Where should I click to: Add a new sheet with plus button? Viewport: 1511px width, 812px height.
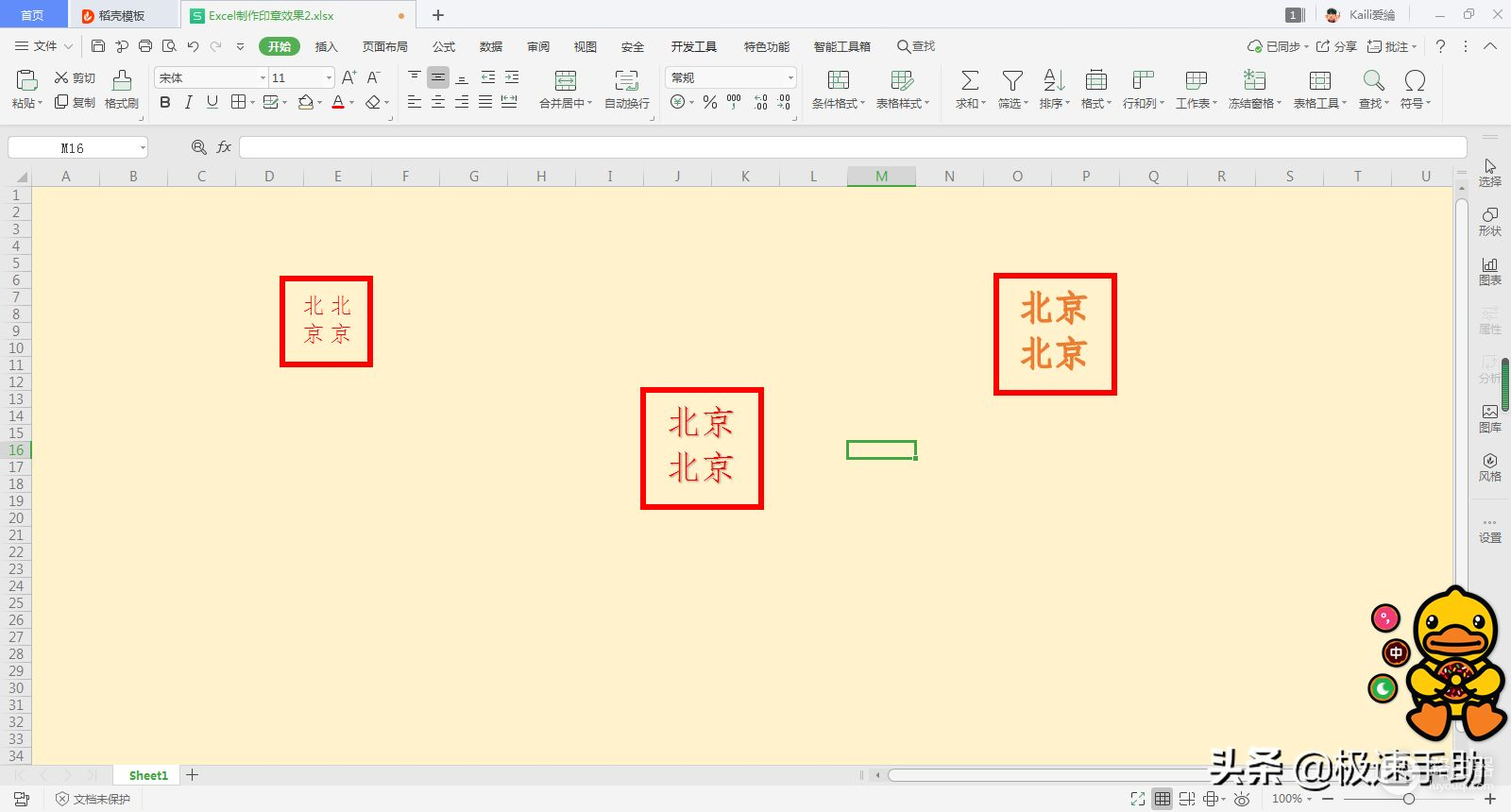[192, 775]
